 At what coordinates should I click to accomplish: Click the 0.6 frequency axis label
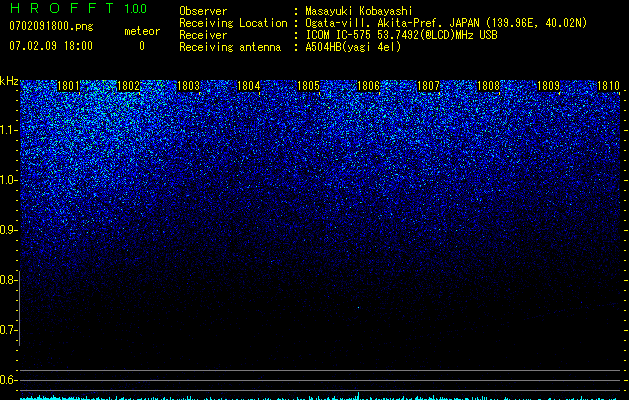tap(8, 380)
